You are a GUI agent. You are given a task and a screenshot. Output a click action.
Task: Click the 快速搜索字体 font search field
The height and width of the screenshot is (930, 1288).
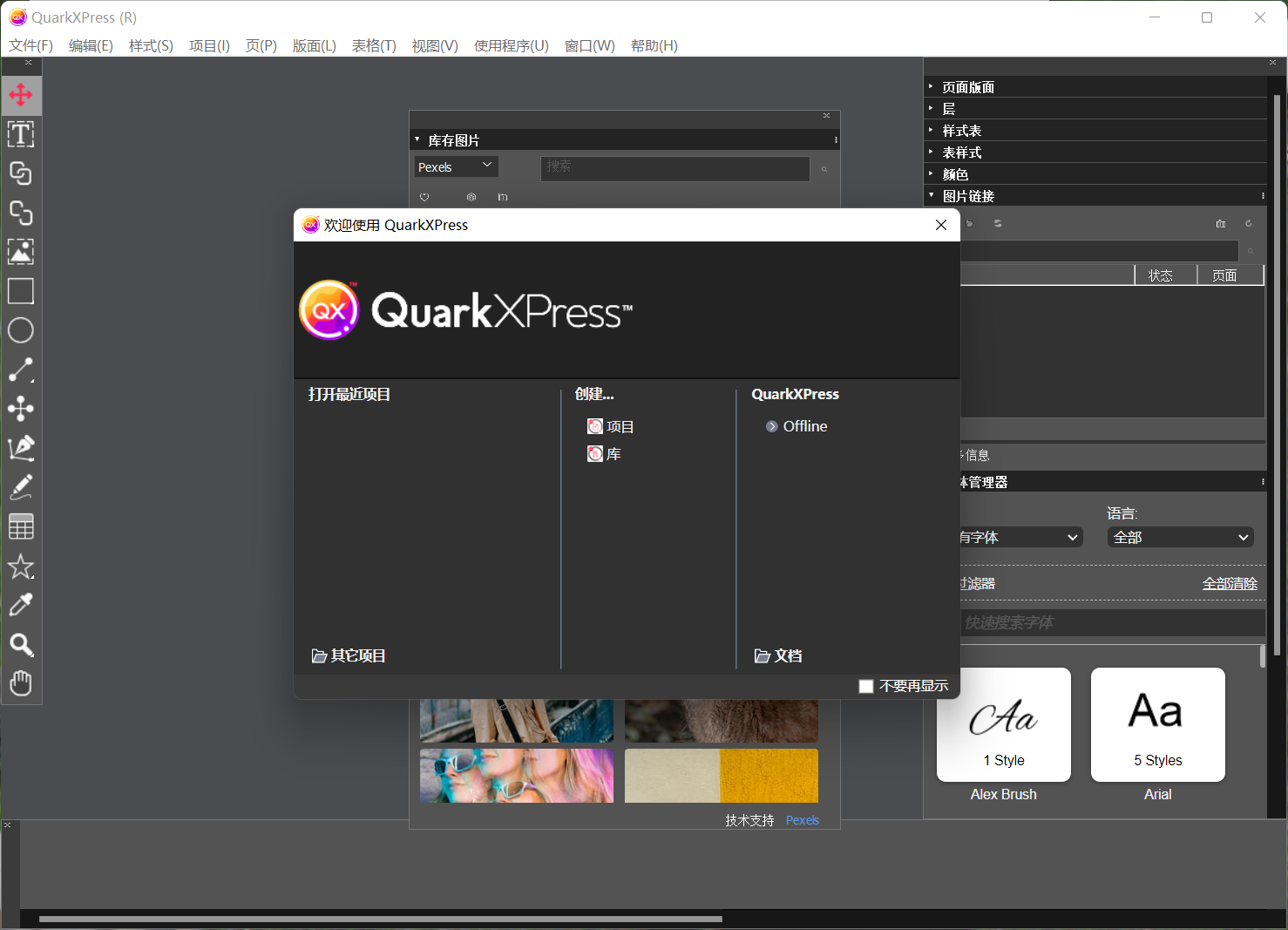point(1113,622)
